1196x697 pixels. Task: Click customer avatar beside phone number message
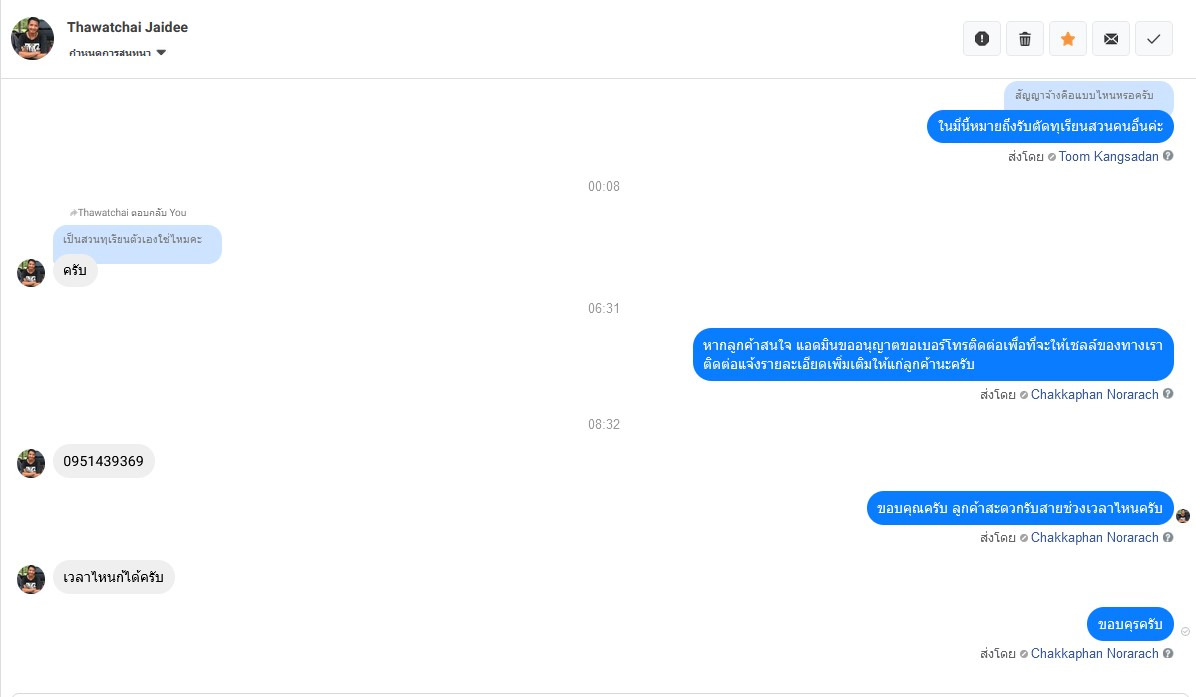click(31, 463)
